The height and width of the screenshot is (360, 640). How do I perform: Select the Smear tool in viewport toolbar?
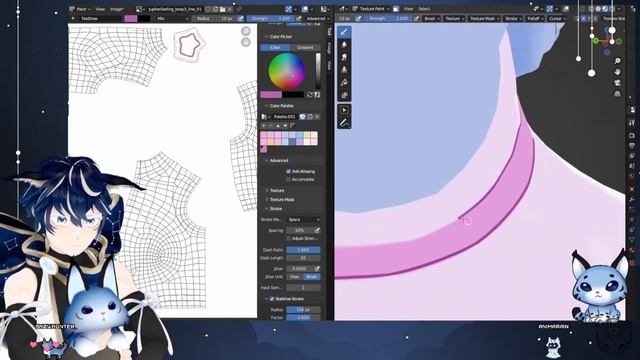coord(344,57)
